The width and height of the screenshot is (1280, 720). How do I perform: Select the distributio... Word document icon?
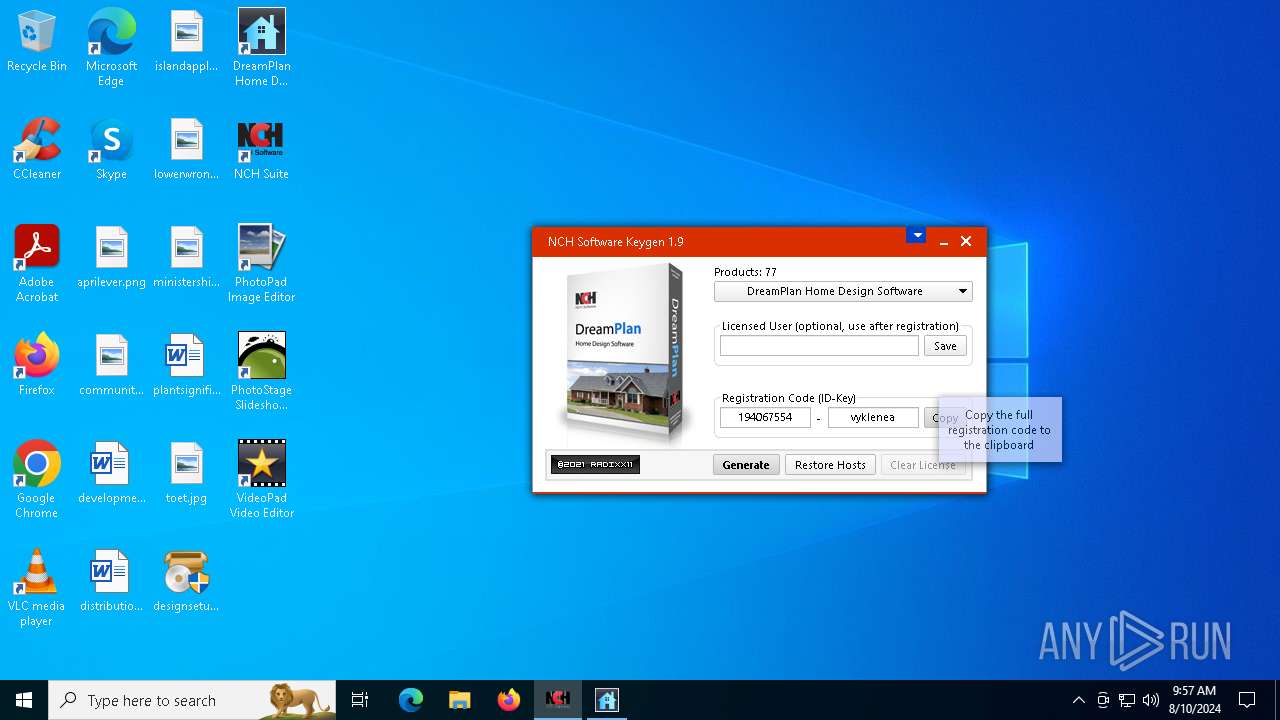tap(111, 581)
